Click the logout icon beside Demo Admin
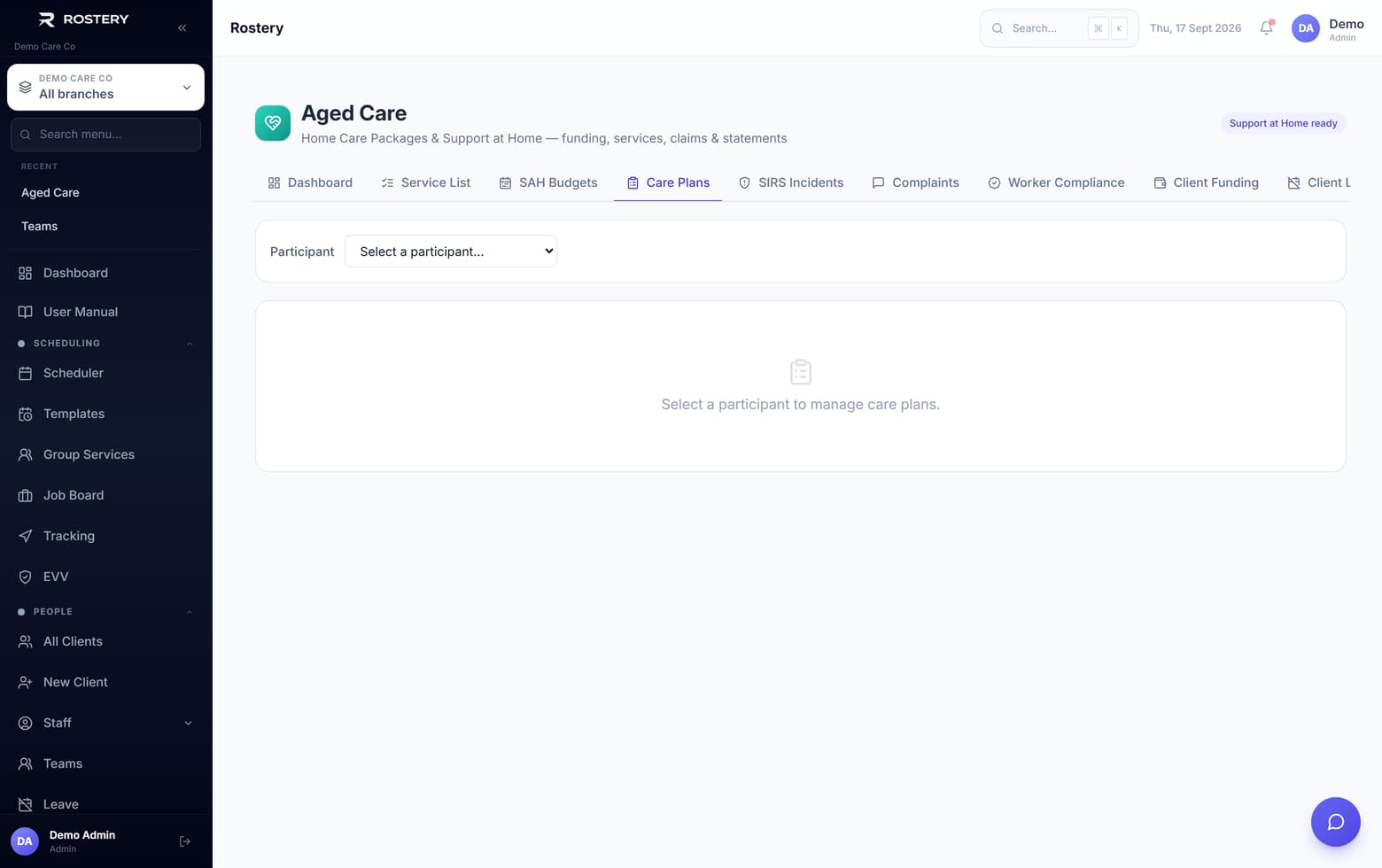This screenshot has width=1382, height=868. point(185,841)
